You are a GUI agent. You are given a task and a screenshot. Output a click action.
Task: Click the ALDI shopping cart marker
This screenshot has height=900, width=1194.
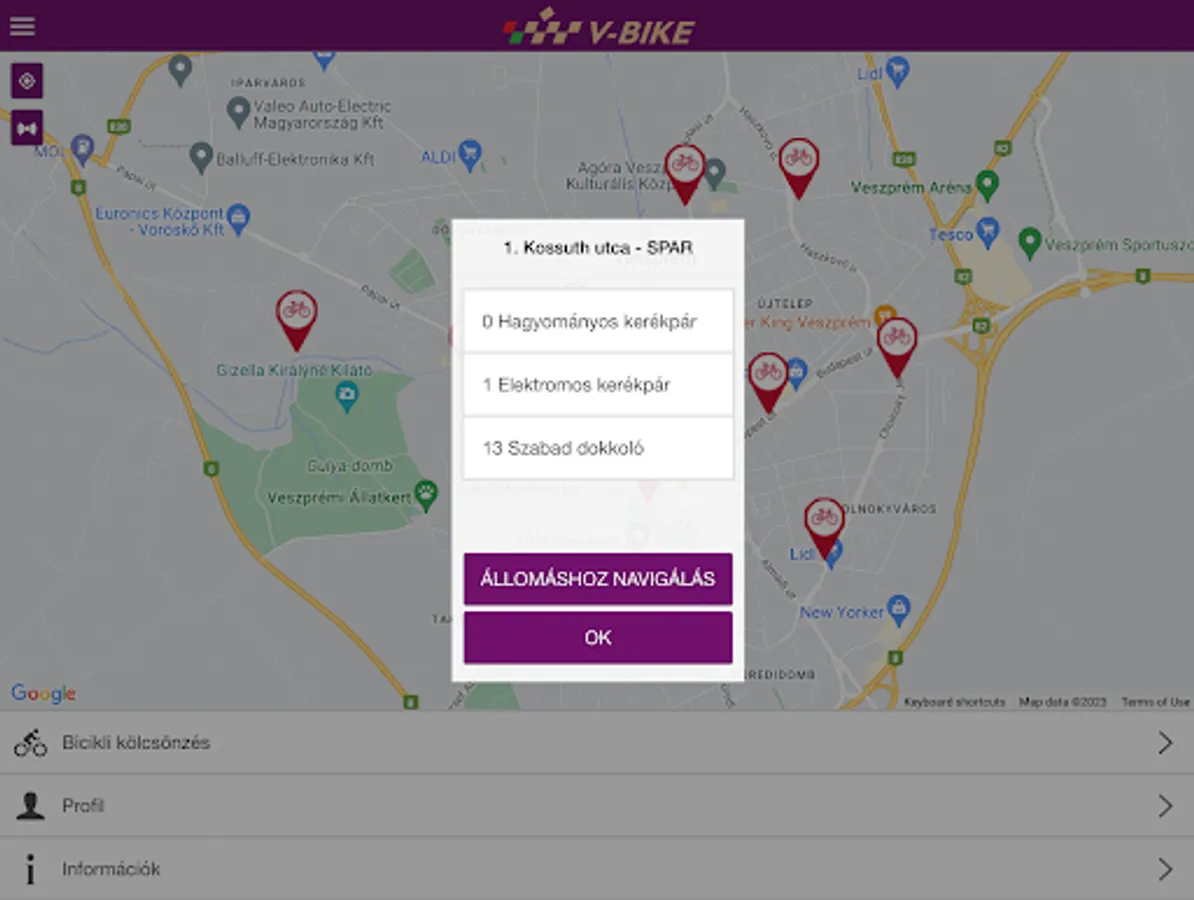(471, 155)
